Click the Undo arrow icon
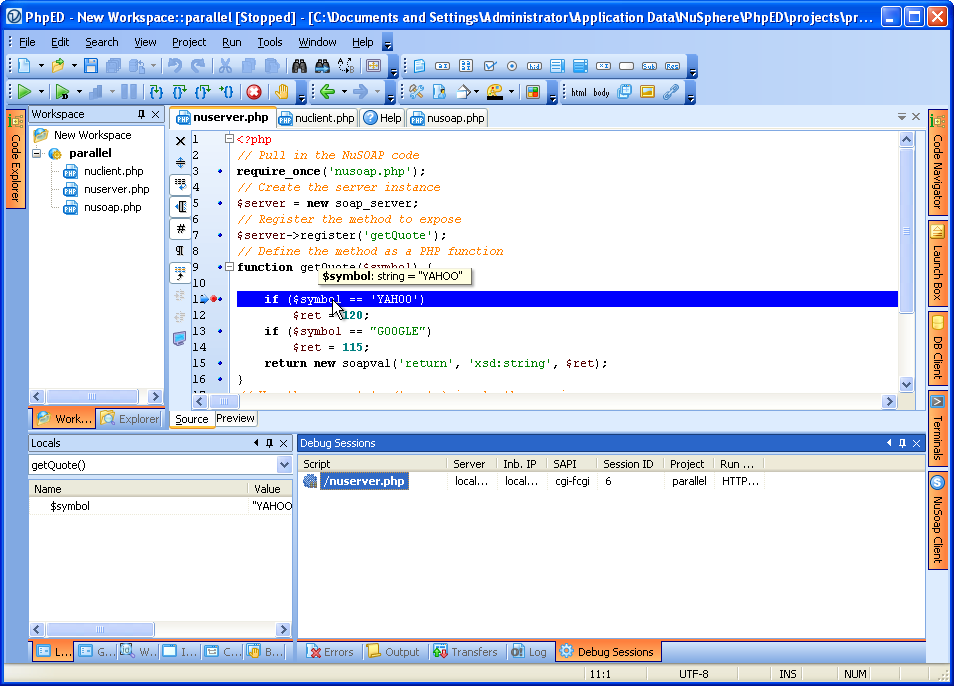Screen dimensions: 954x686 [x=175, y=66]
